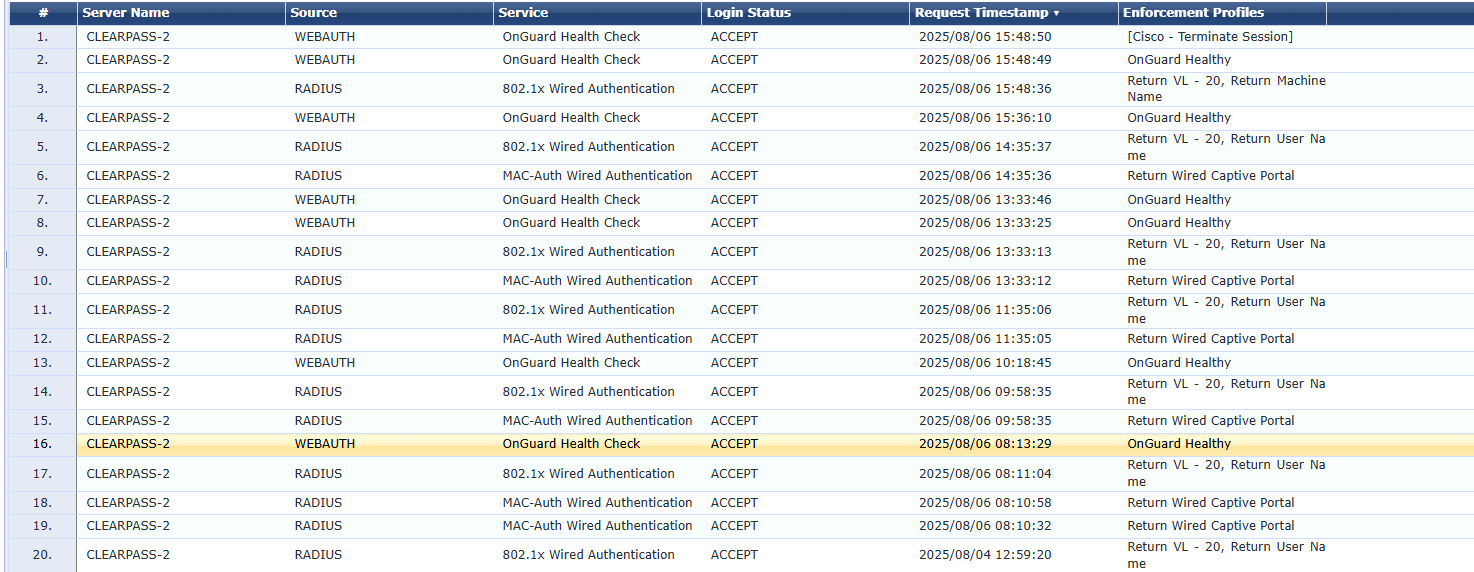The height and width of the screenshot is (572, 1474).
Task: Click OnGuard Healthy in row 8
Action: tap(1179, 223)
